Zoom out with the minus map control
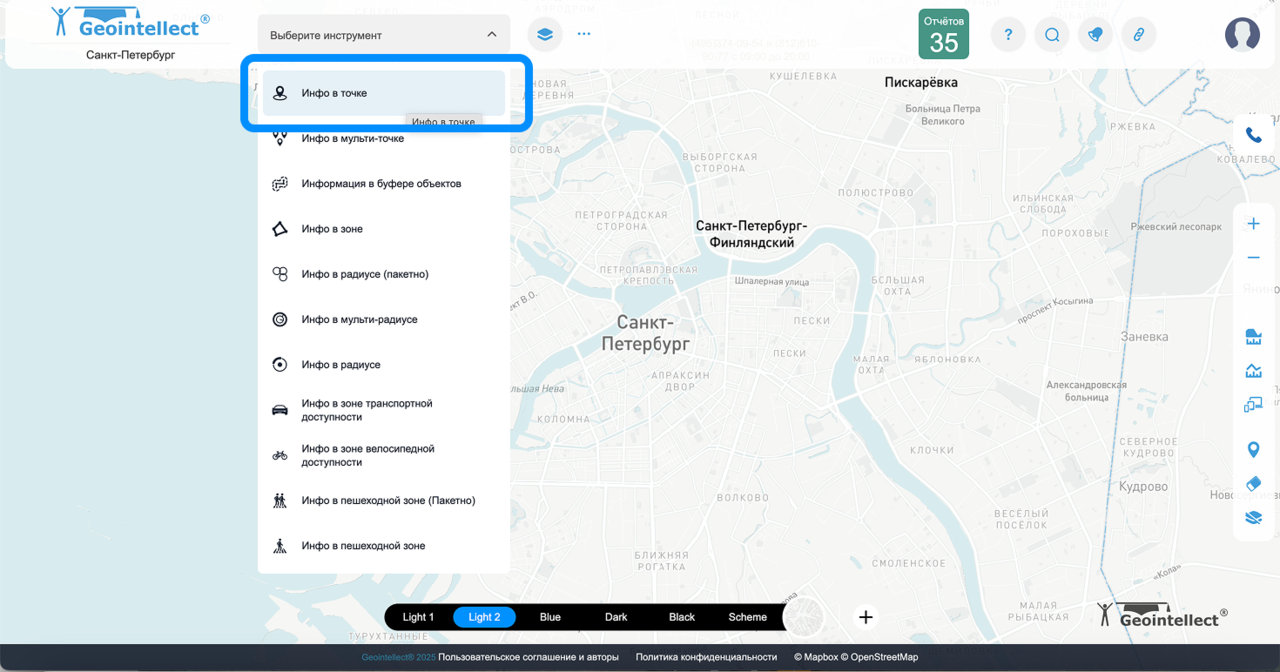The height and width of the screenshot is (672, 1280). [x=1253, y=258]
